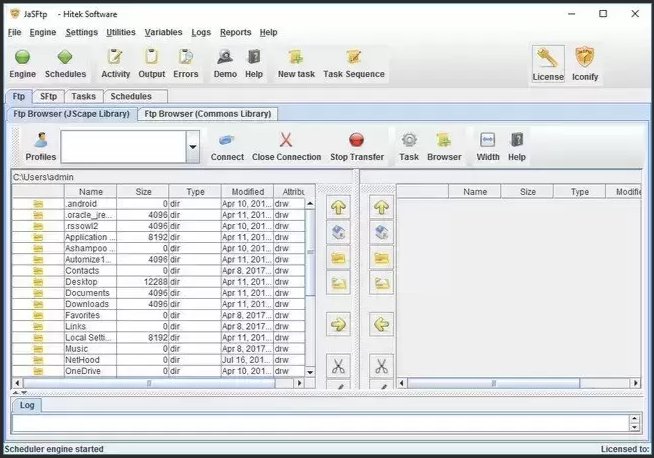Screen dimensions: 654x458
Task: Open the Output log icon
Action: click(x=151, y=57)
